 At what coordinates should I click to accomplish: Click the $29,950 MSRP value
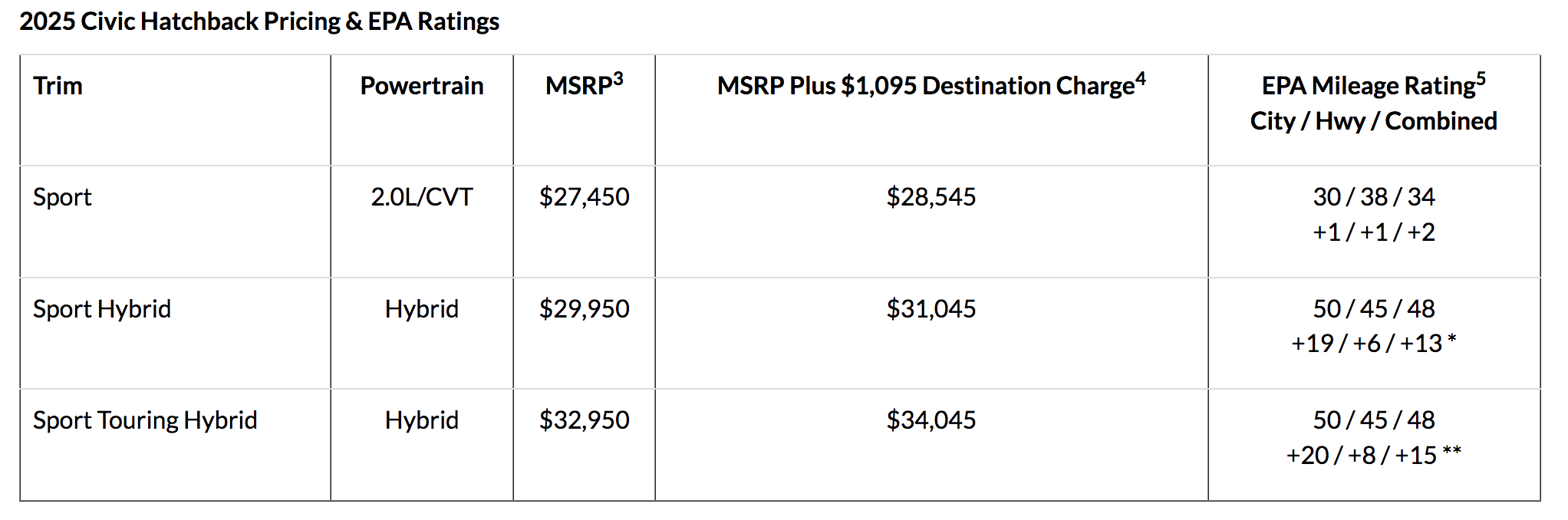tap(584, 309)
